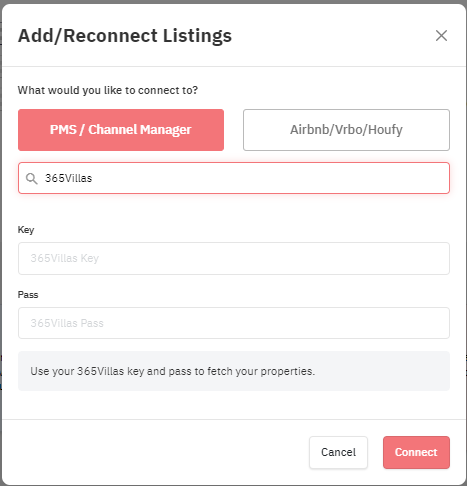Viewport: 467px width, 486px height.
Task: Click the 'What would you like to connect to?' prompt
Action: click(108, 90)
